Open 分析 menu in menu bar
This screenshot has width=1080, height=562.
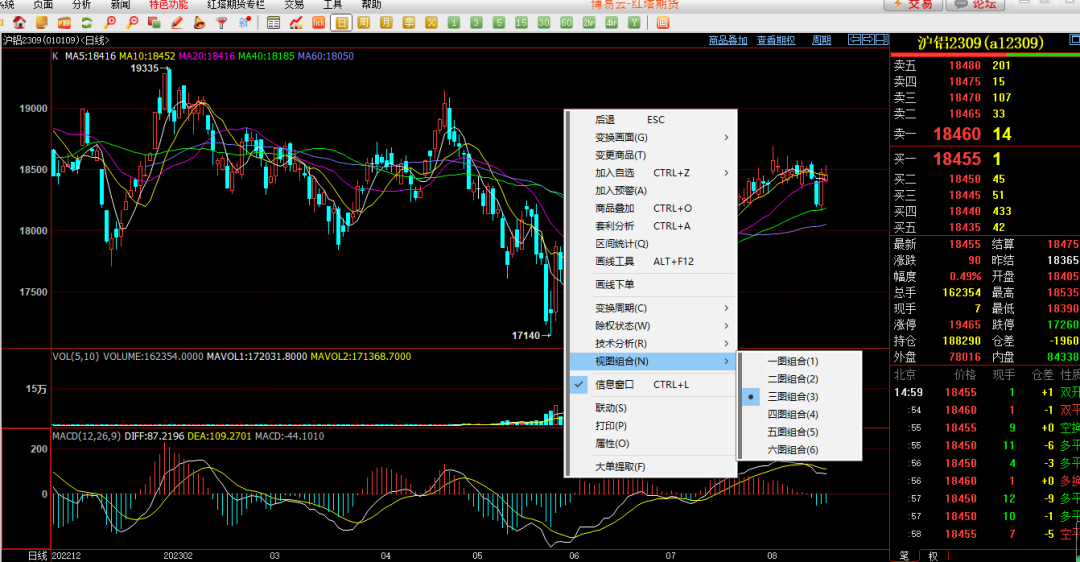81,5
